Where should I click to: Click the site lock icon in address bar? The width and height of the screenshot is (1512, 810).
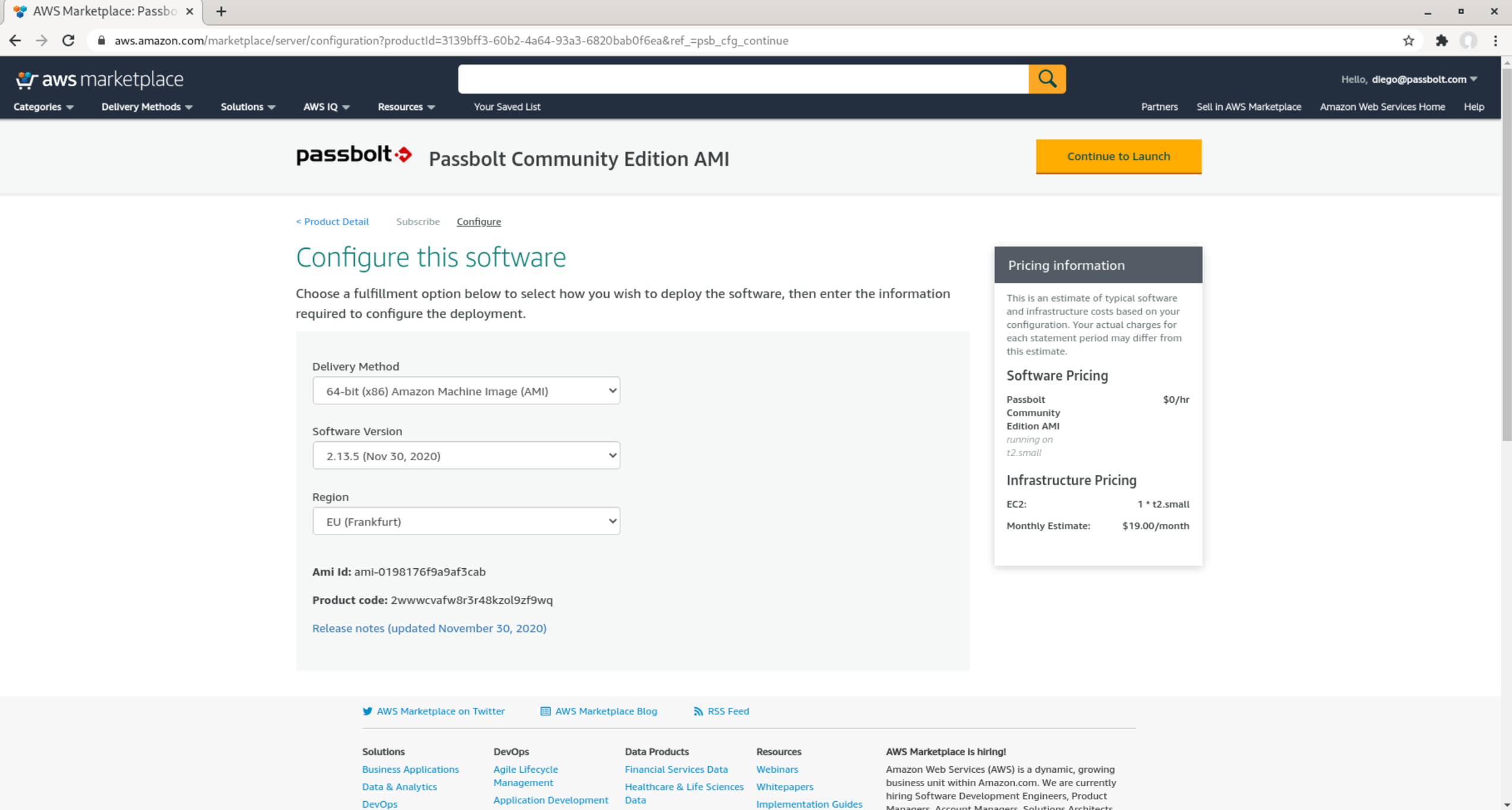[x=102, y=40]
